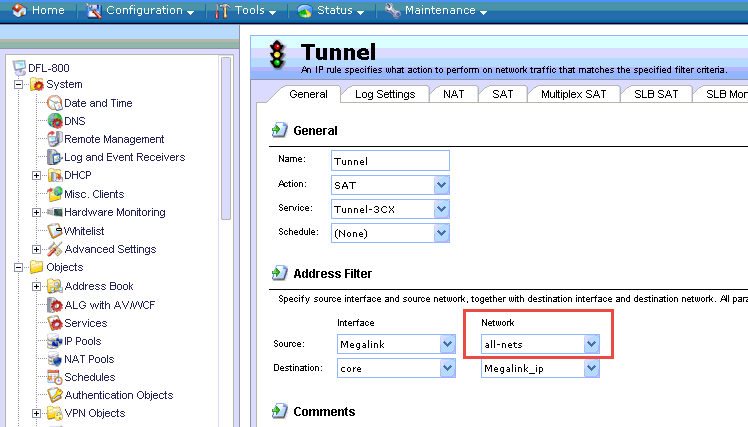This screenshot has width=748, height=427.
Task: Select the General tab
Action: (x=308, y=94)
